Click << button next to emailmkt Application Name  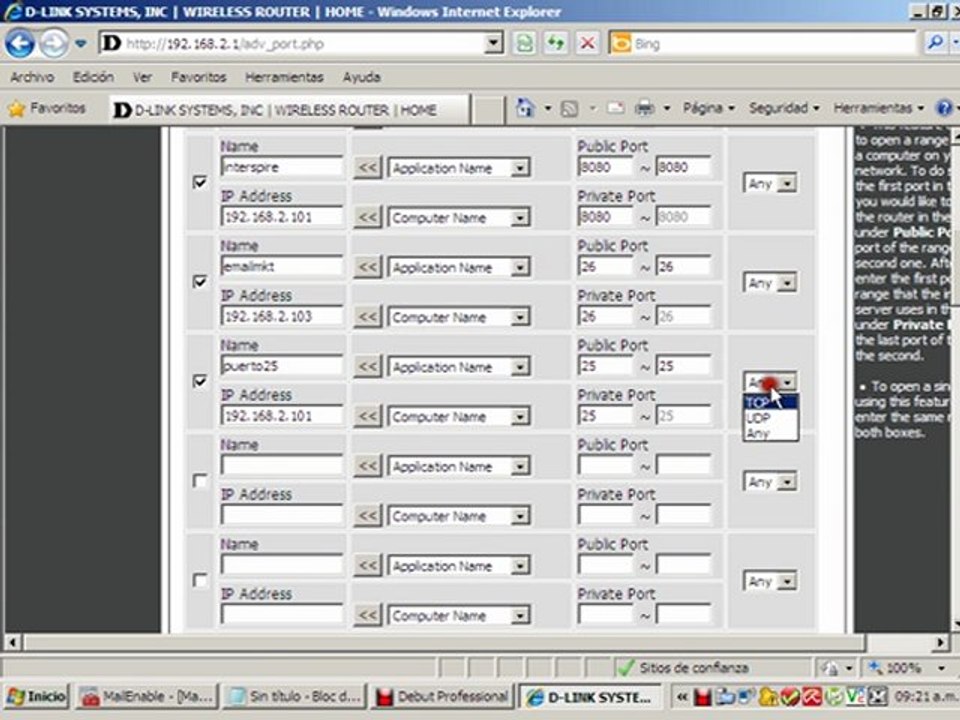pos(367,267)
